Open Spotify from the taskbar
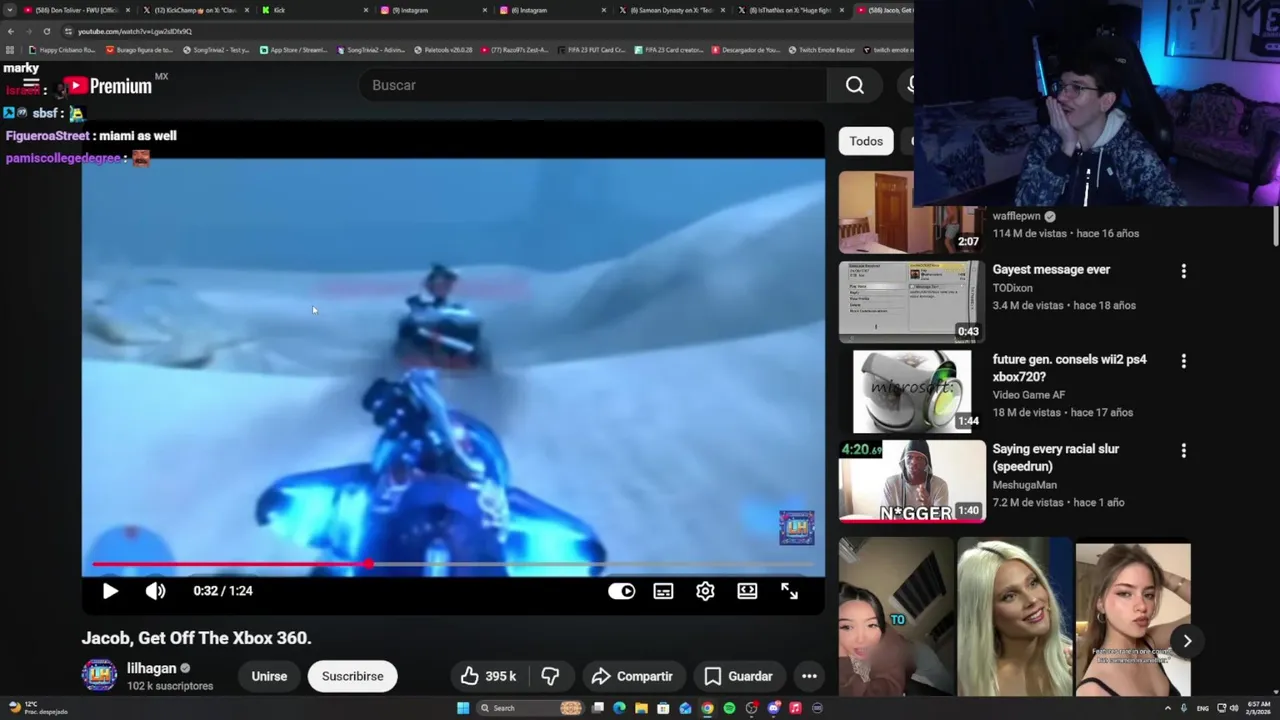Viewport: 1280px width, 720px height. click(729, 708)
